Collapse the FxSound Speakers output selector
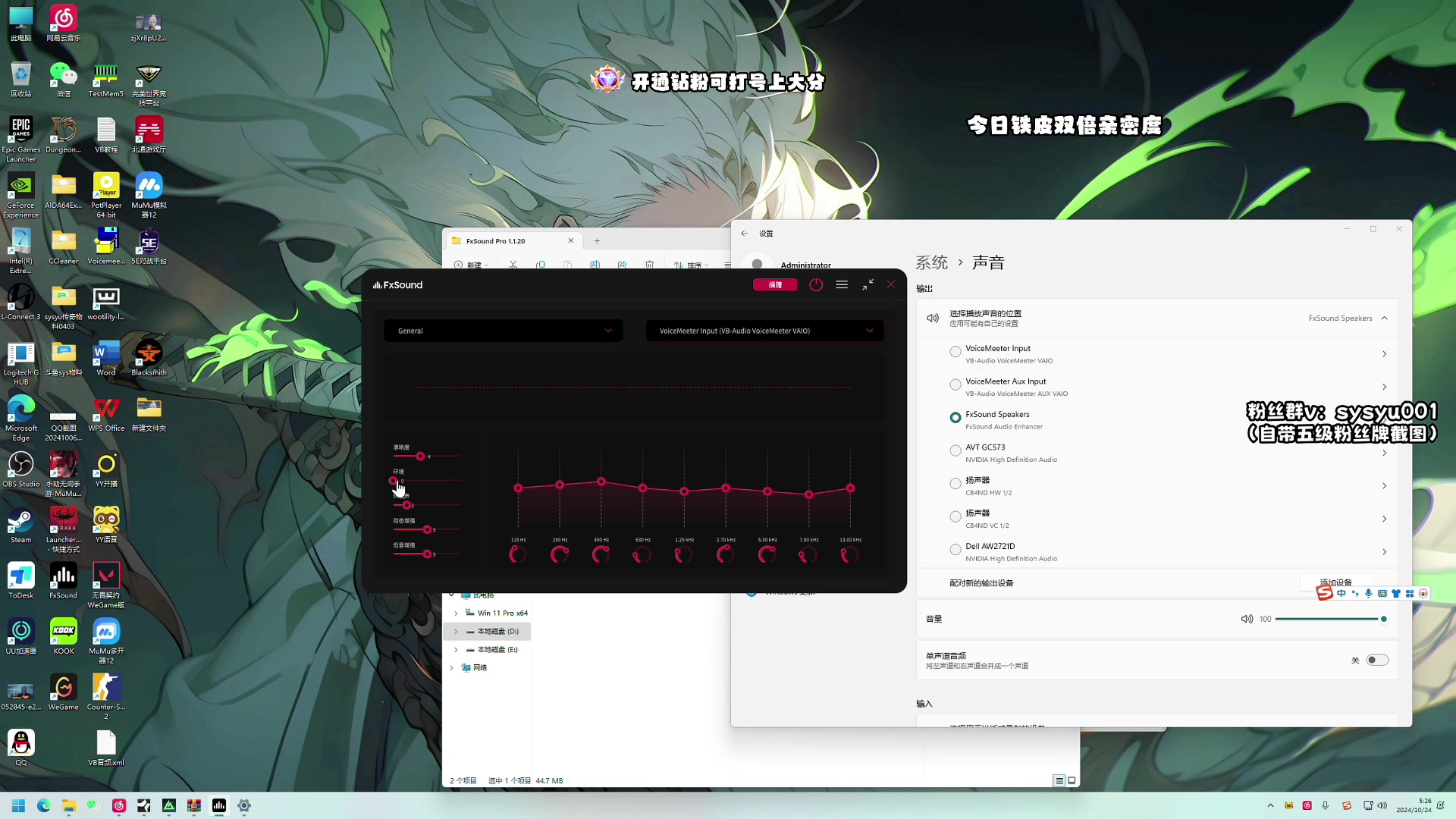Screen dimensions: 1456x819 (1385, 318)
